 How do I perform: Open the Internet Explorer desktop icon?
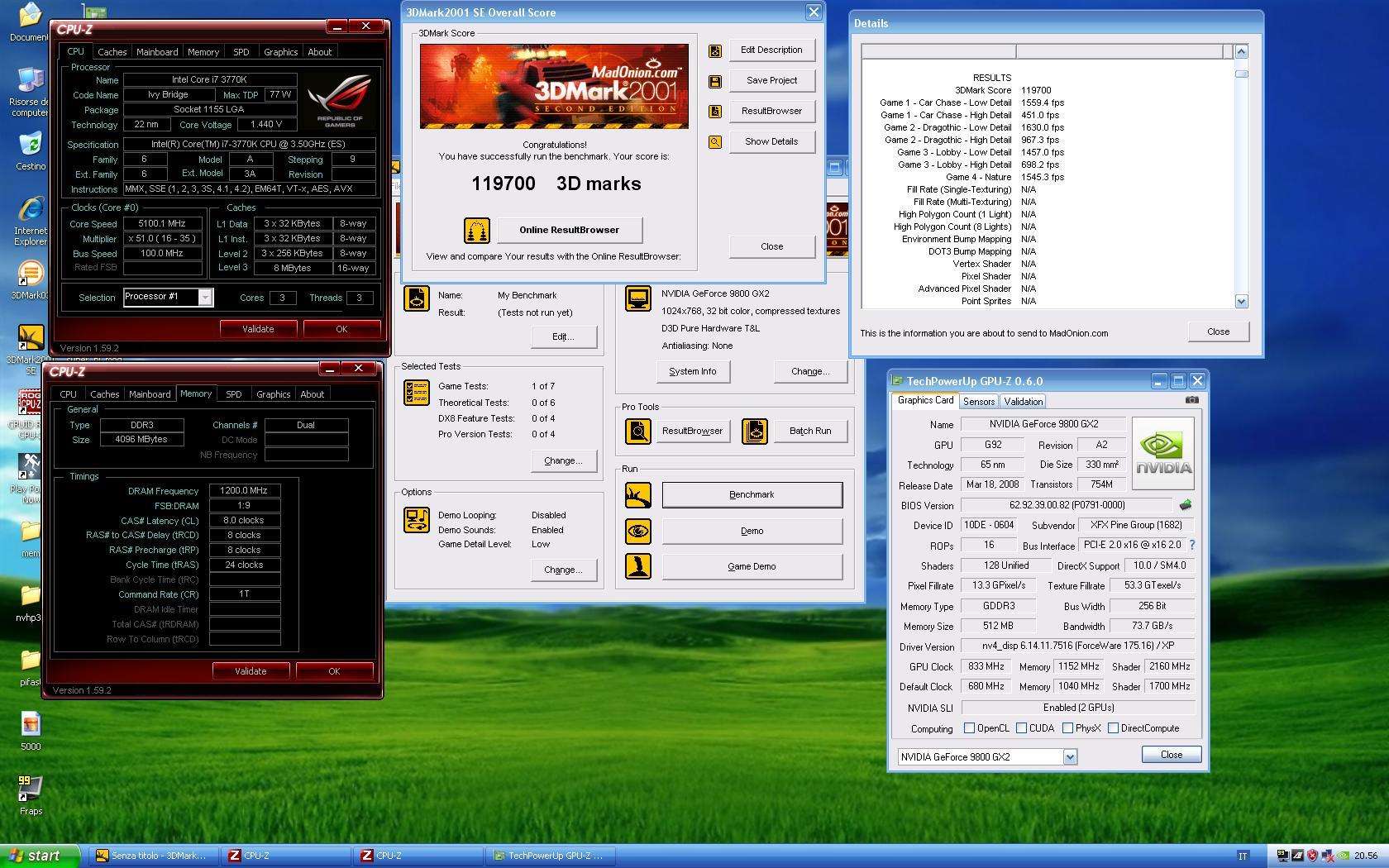[31, 221]
